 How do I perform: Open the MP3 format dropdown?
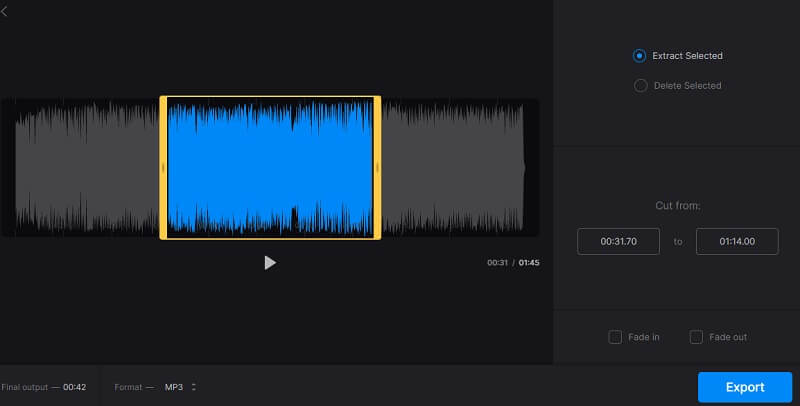coord(180,387)
